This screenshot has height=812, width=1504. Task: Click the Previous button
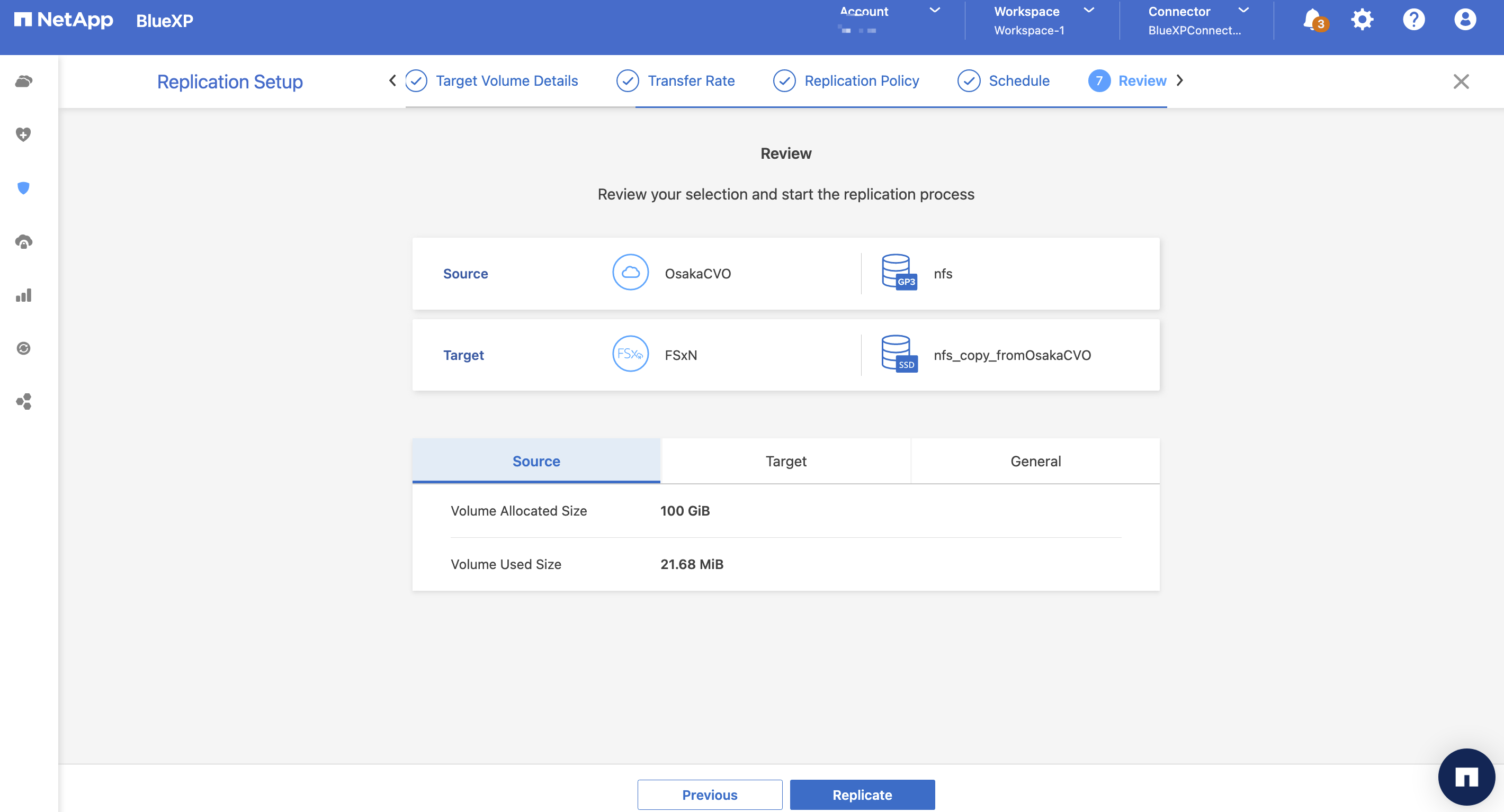tap(710, 795)
